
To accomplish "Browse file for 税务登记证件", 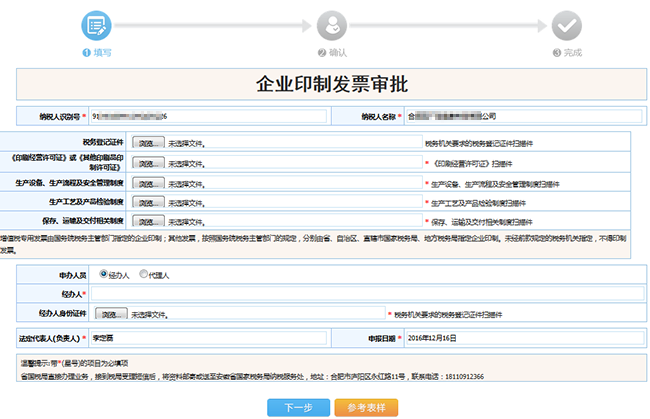I will click(x=148, y=143).
